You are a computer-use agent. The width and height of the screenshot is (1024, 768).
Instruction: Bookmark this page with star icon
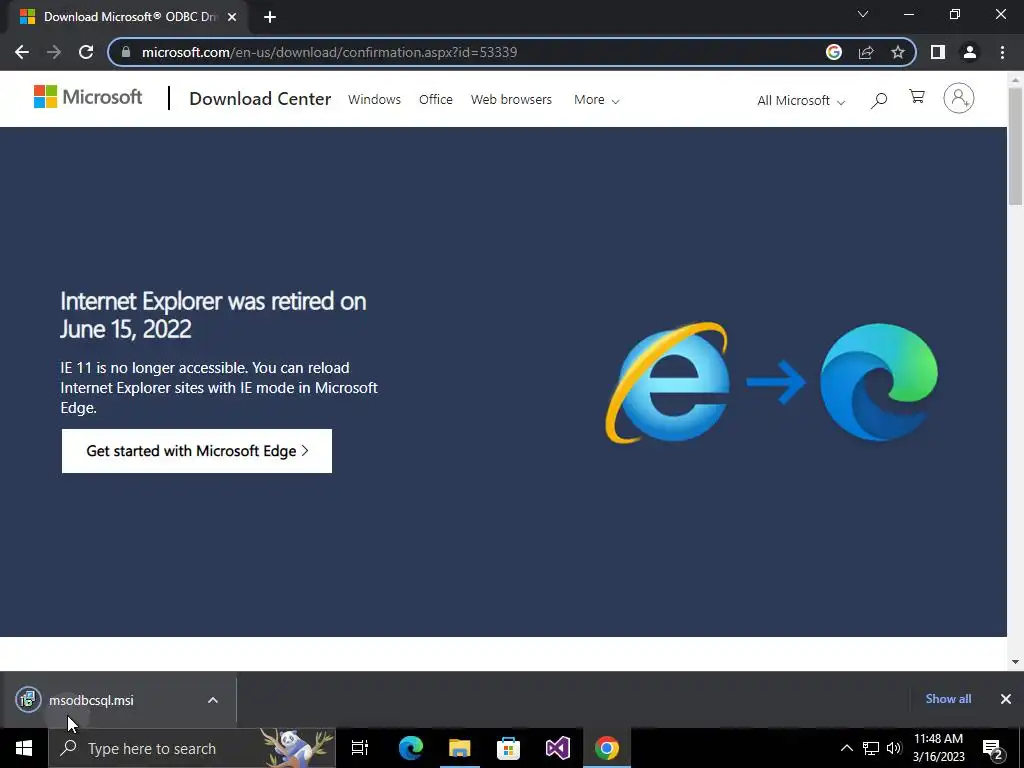click(x=898, y=52)
